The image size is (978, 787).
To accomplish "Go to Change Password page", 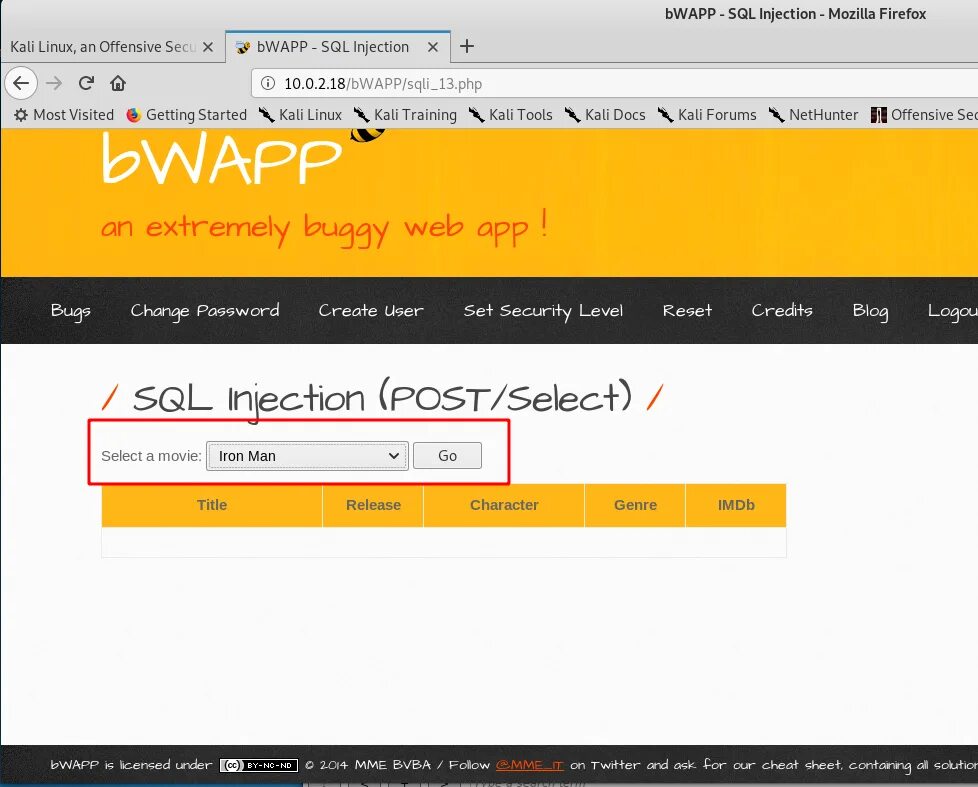I will click(x=205, y=311).
